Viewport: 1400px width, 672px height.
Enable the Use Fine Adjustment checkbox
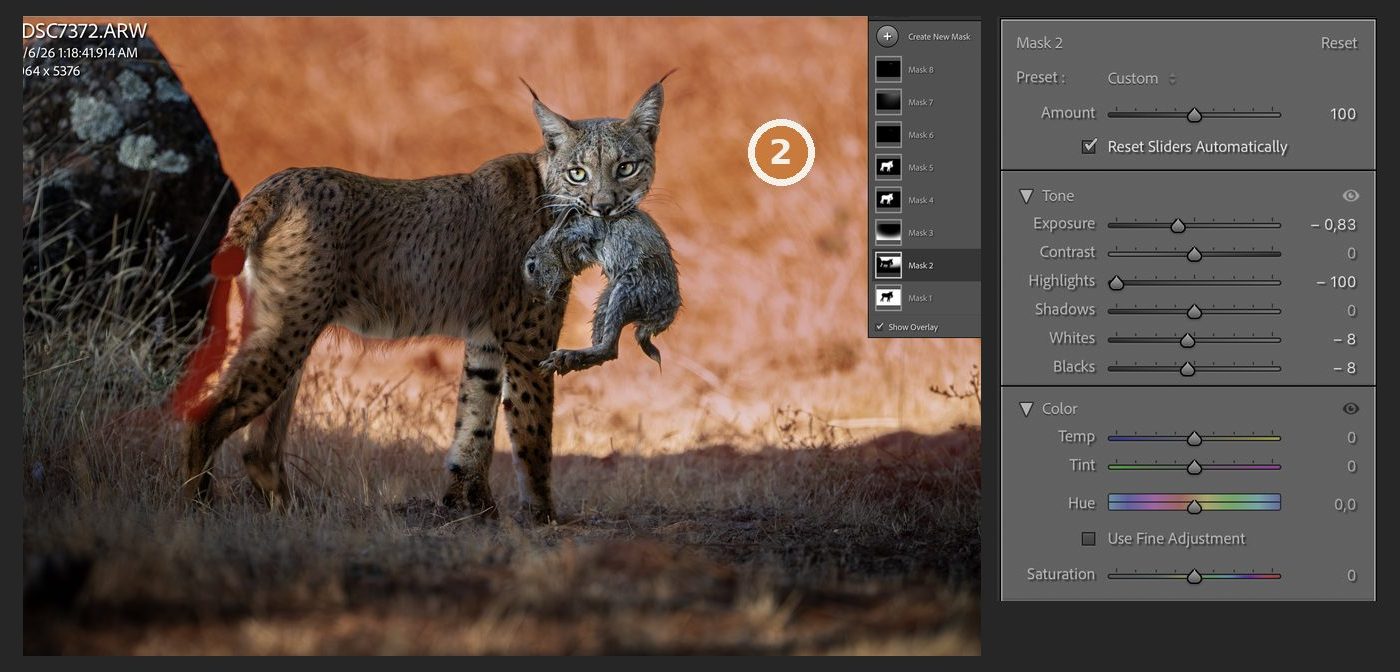pos(1089,539)
